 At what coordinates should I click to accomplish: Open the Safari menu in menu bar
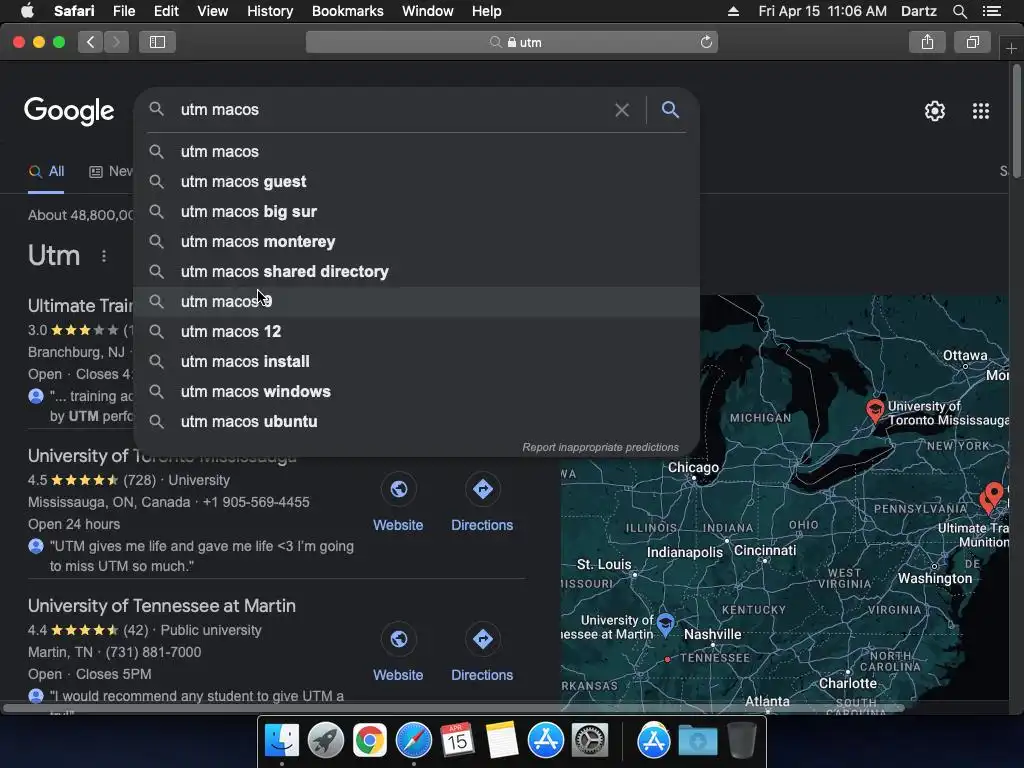(74, 11)
